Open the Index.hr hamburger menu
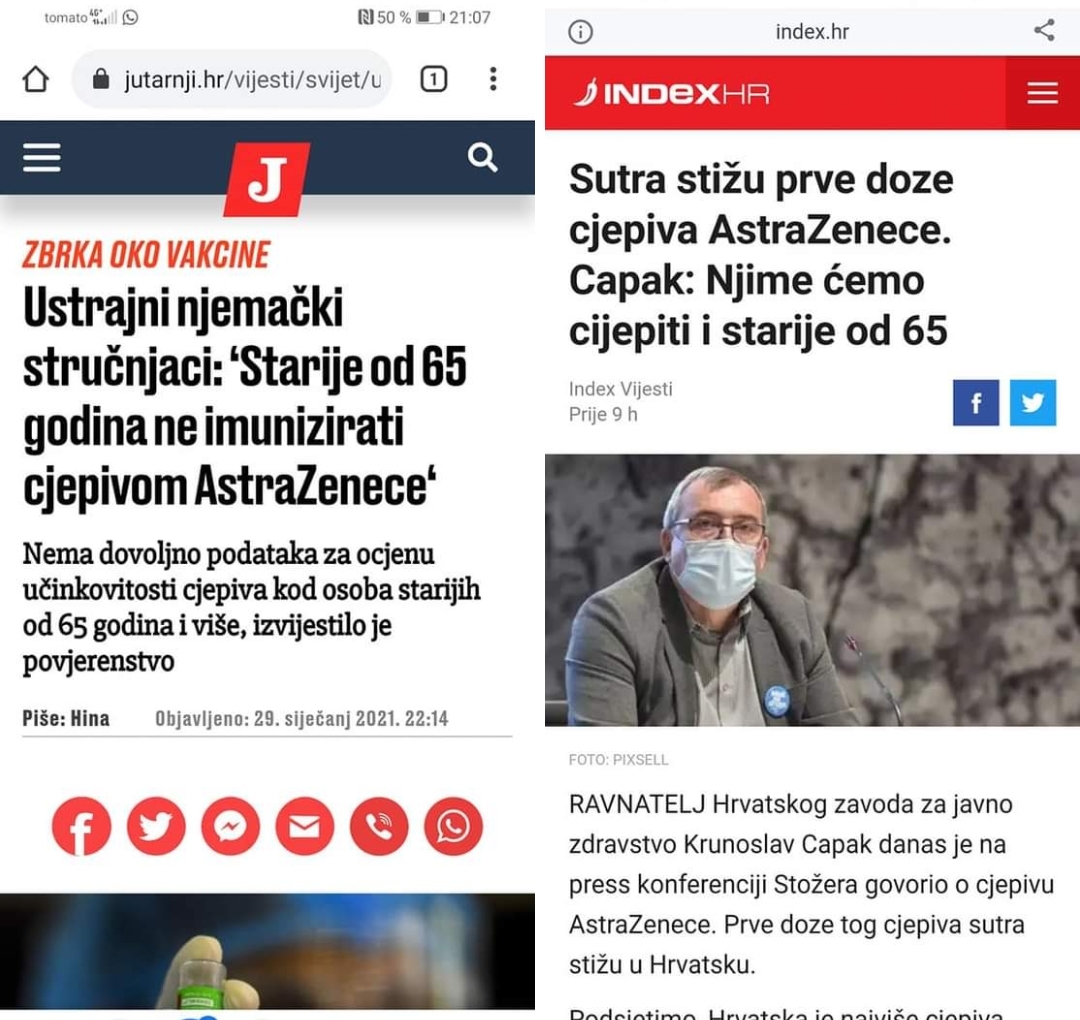 click(1043, 93)
